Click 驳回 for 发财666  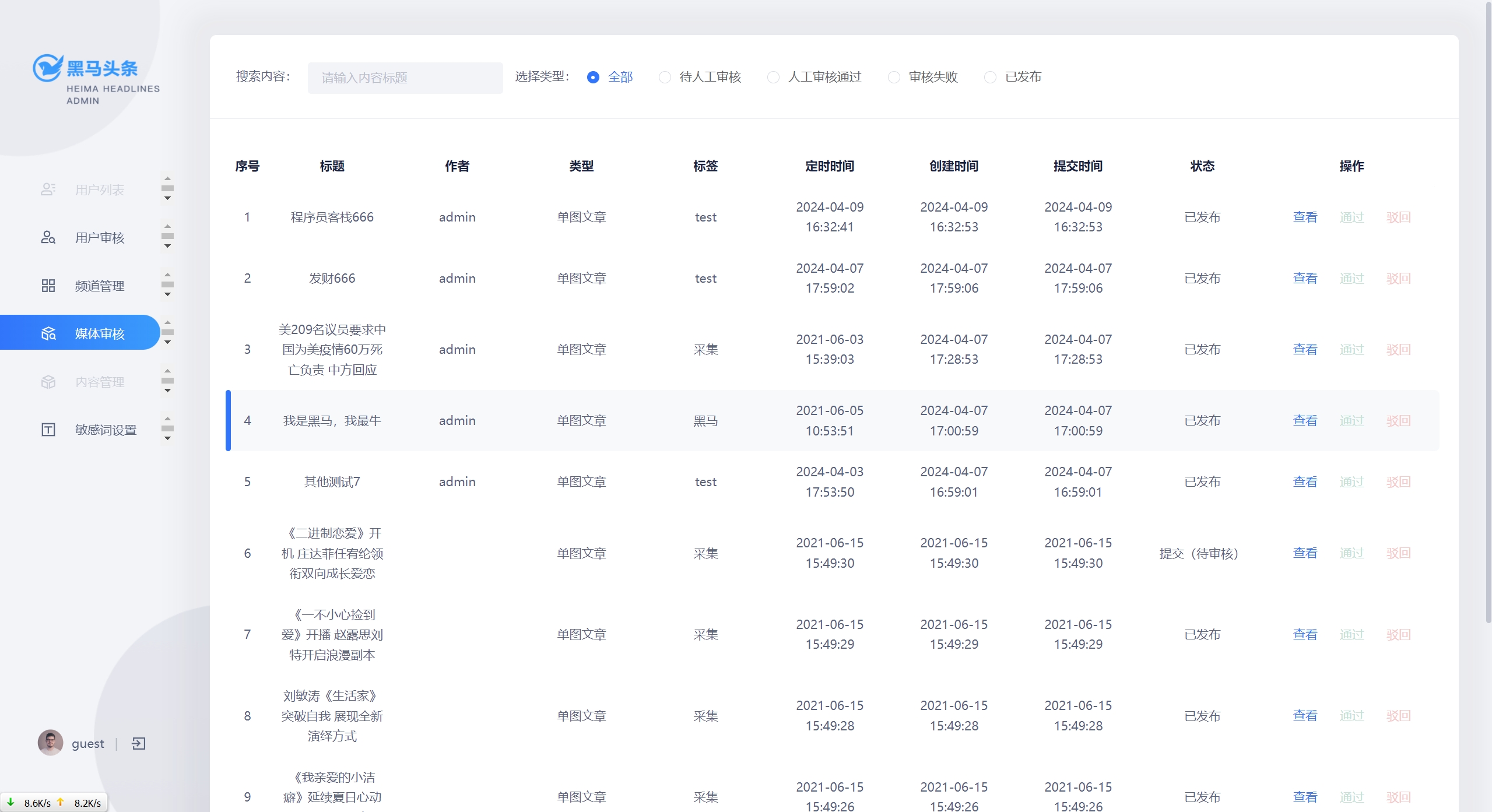(1398, 278)
